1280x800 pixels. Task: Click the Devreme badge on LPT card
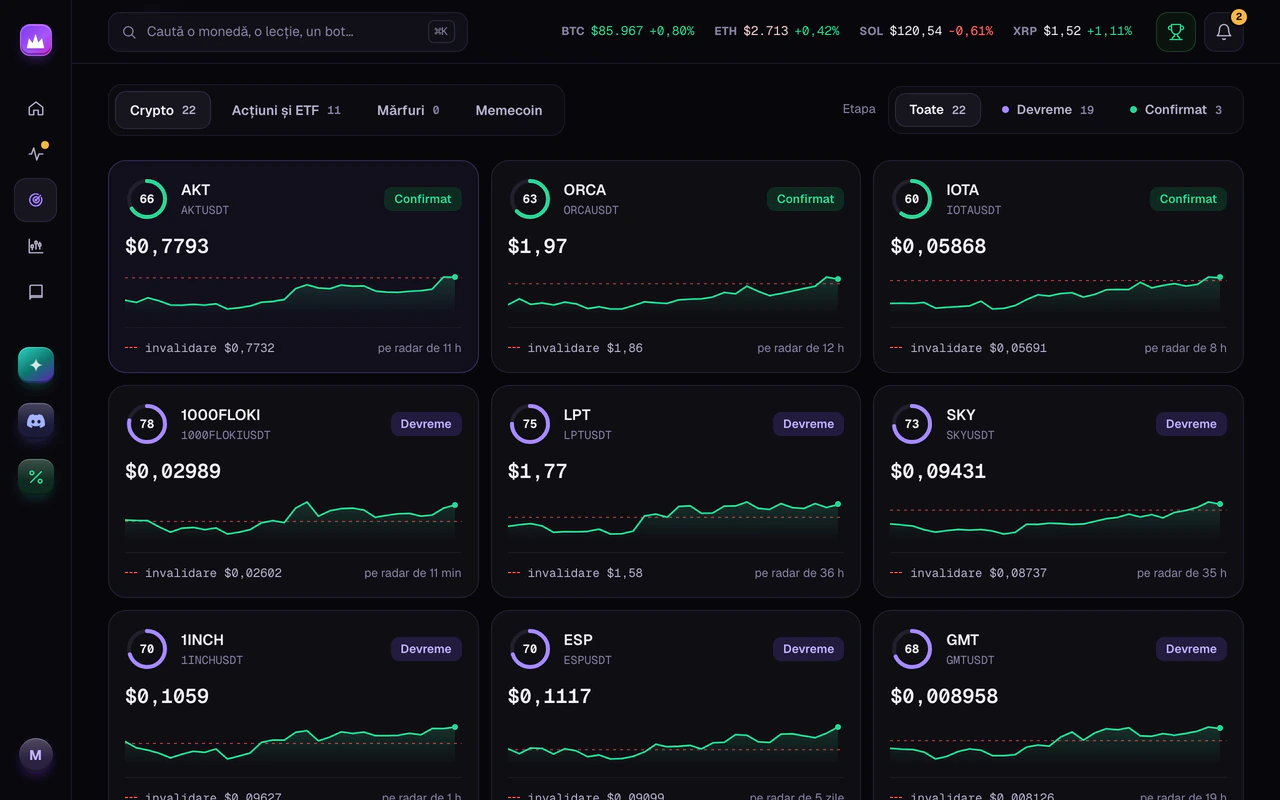808,424
